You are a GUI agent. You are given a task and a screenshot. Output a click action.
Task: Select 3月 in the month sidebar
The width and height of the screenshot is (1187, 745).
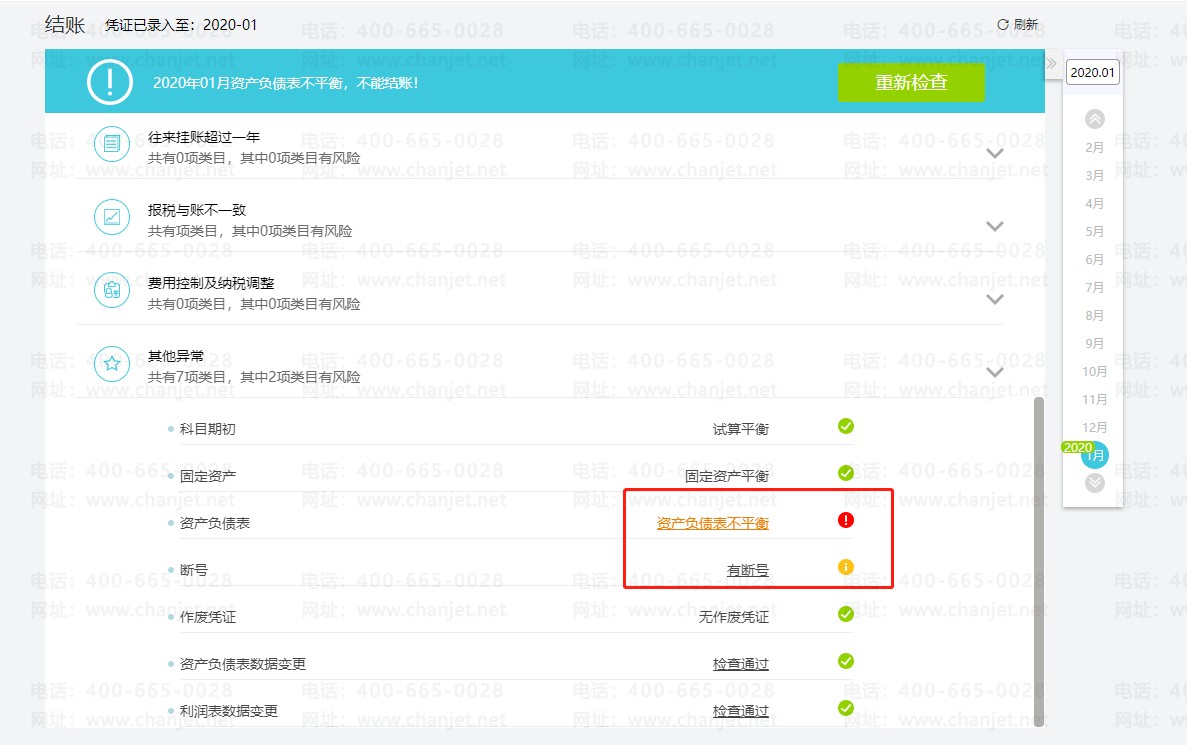pyautogui.click(x=1093, y=175)
